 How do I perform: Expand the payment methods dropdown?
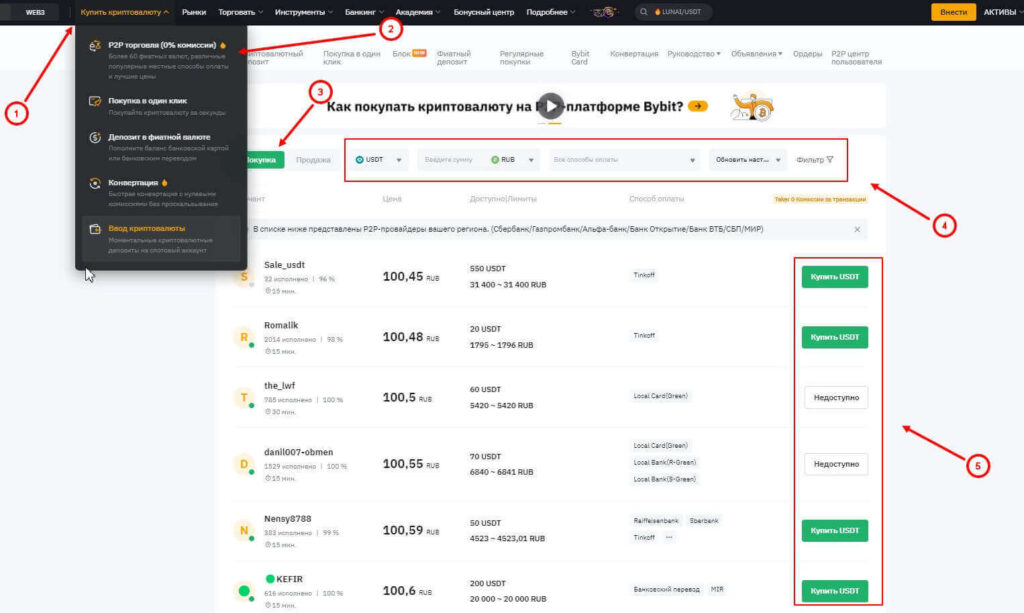[623, 159]
